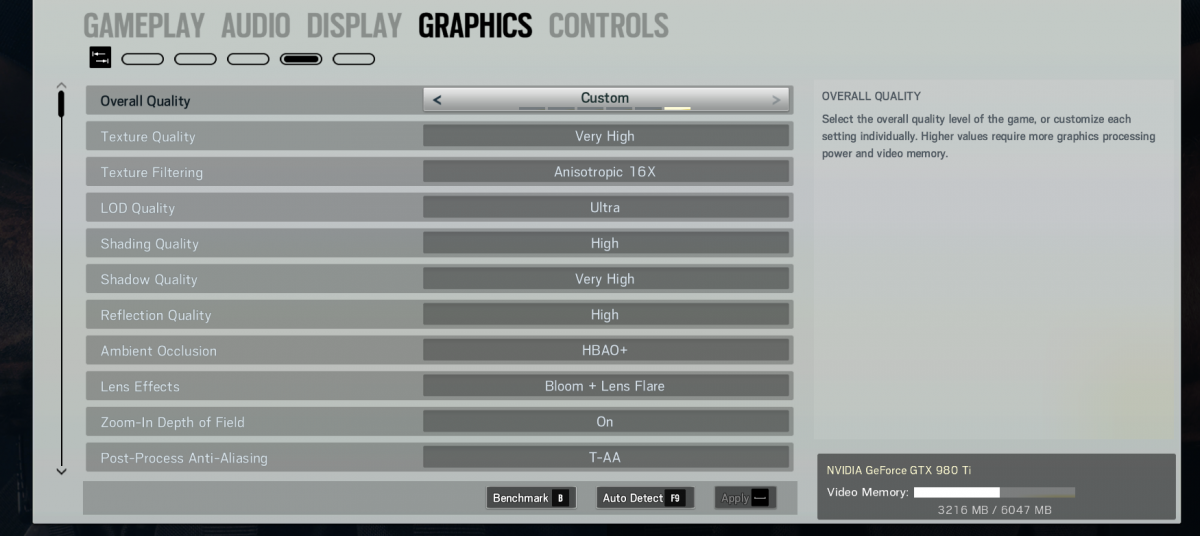Change Shading Quality High value
Screen dimensions: 1200x536
[x=605, y=243]
